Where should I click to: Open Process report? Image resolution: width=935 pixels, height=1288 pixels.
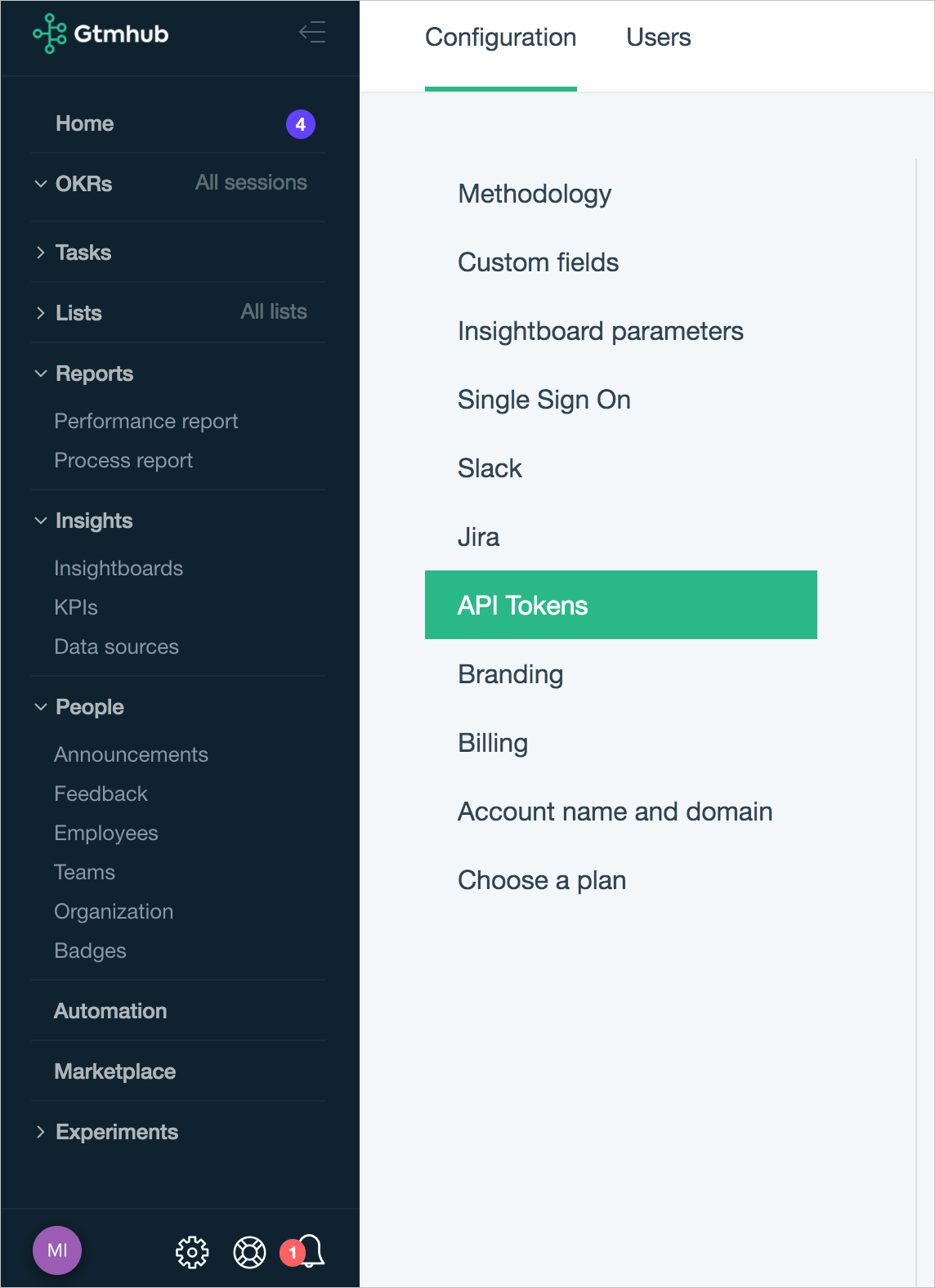[x=123, y=460]
